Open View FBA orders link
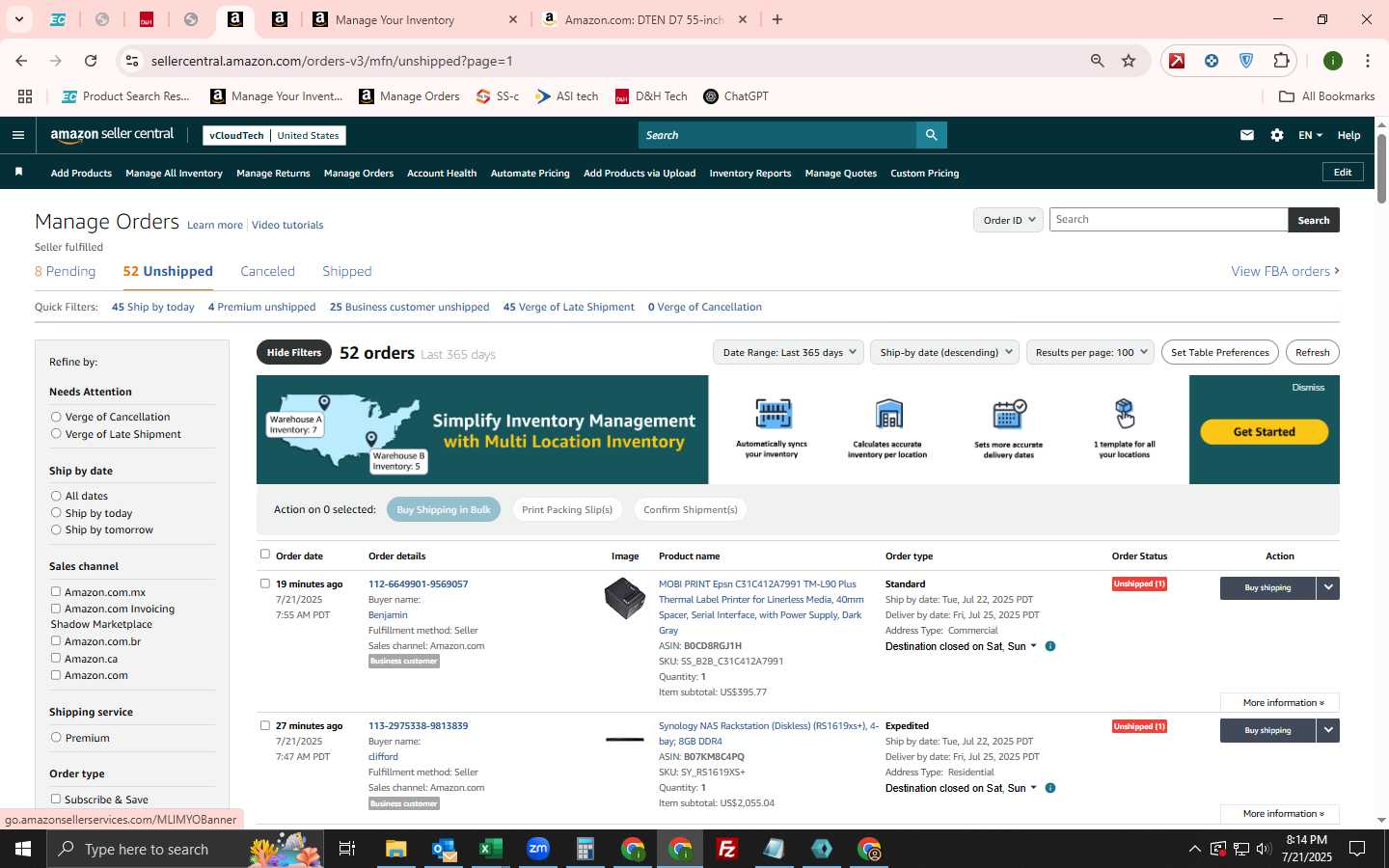The width and height of the screenshot is (1389, 868). [1285, 271]
